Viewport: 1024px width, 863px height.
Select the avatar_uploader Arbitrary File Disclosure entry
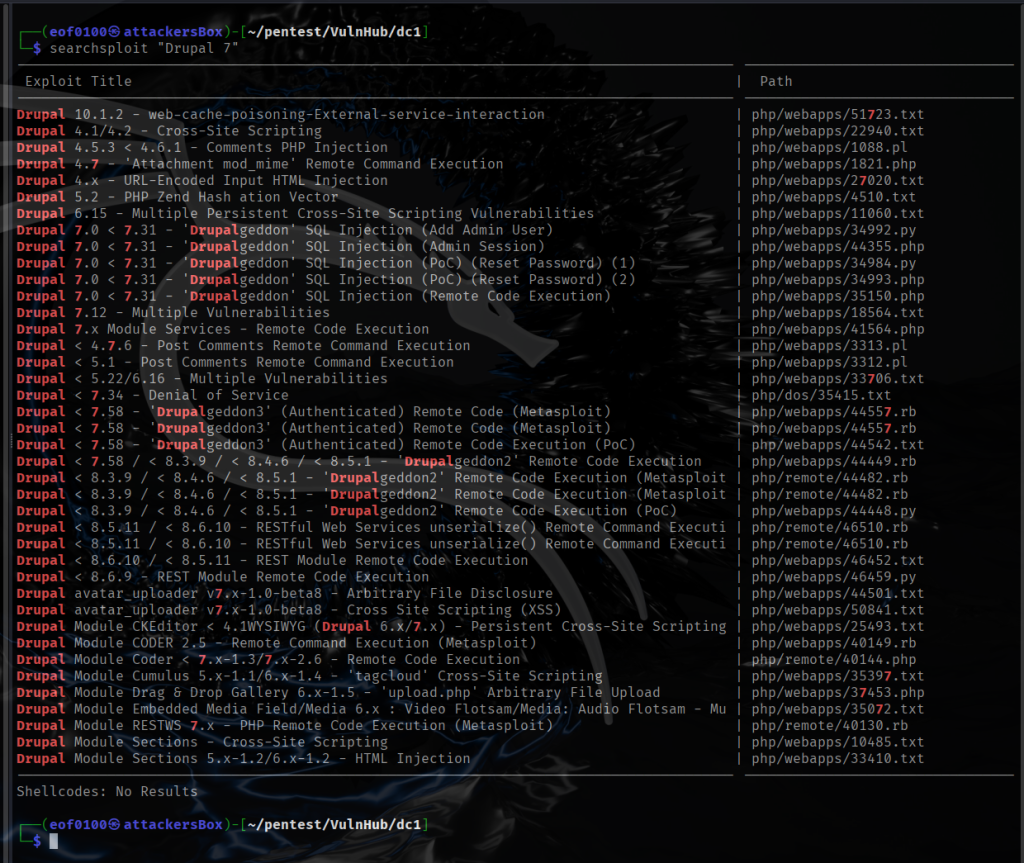pyautogui.click(x=284, y=593)
